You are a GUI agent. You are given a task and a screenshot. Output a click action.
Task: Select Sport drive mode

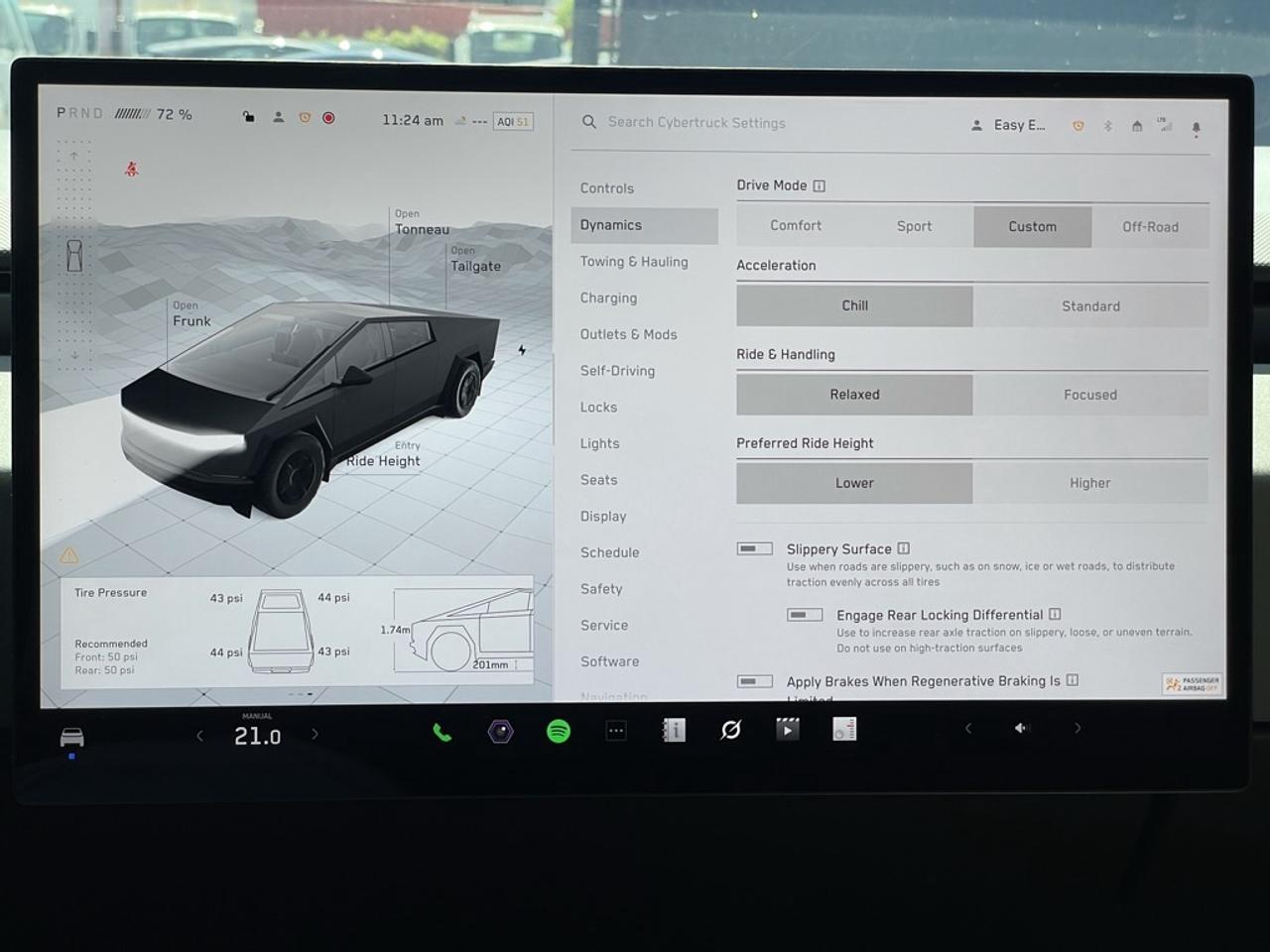click(914, 226)
